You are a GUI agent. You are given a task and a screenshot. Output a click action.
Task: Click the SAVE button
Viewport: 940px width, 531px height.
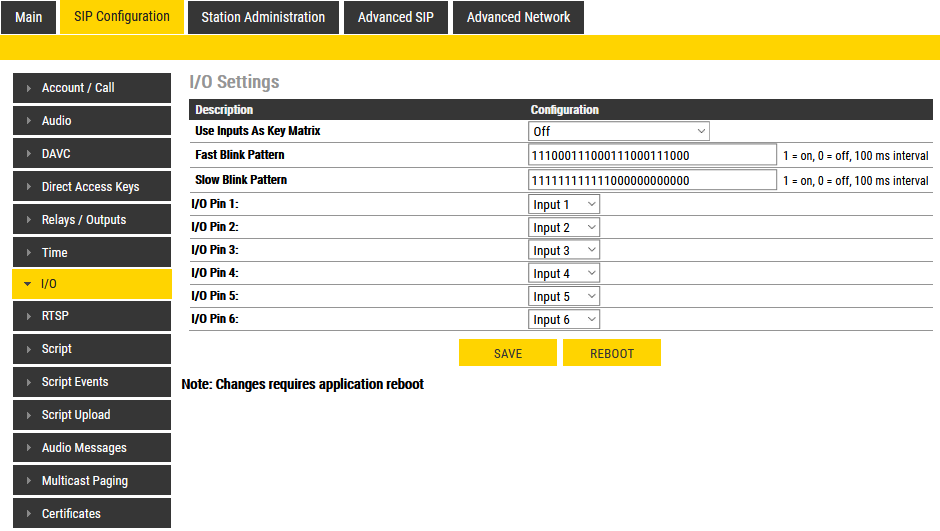(507, 353)
